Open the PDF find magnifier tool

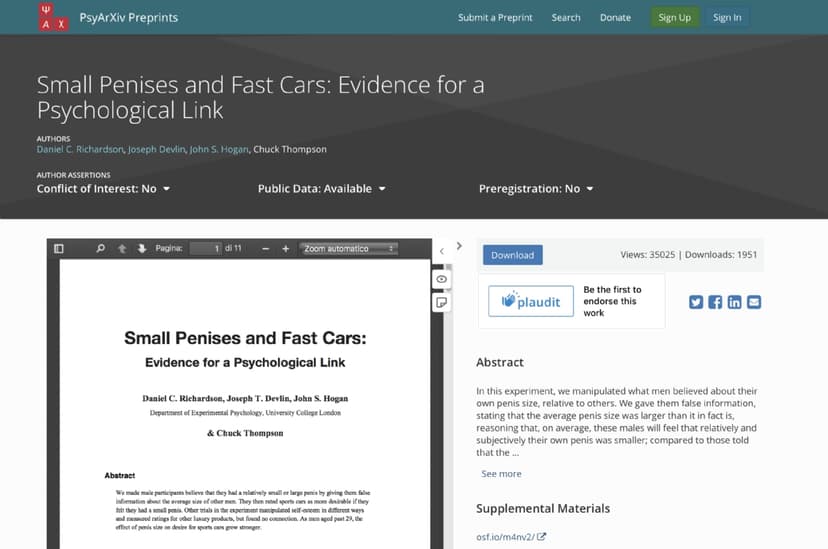pyautogui.click(x=100, y=248)
